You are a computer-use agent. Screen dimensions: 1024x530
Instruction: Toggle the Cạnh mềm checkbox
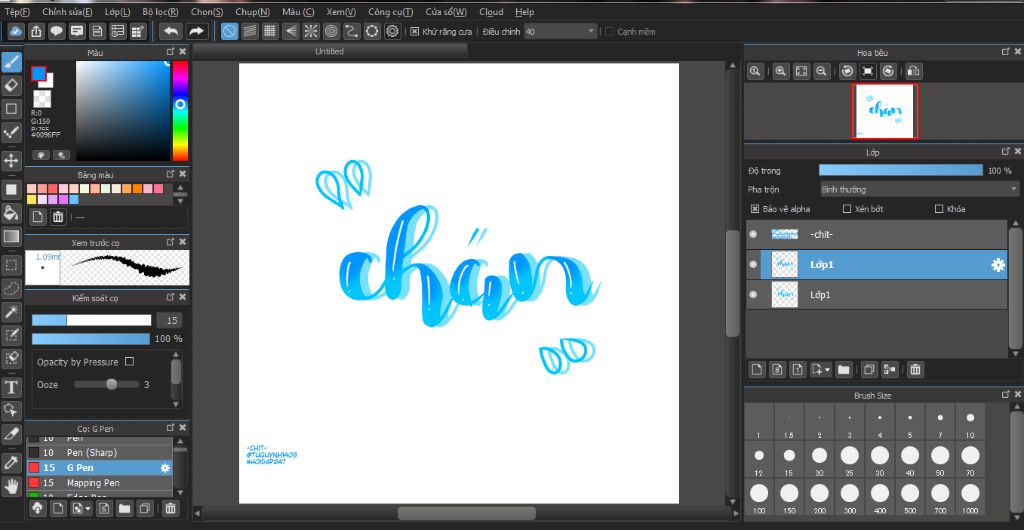(x=609, y=31)
